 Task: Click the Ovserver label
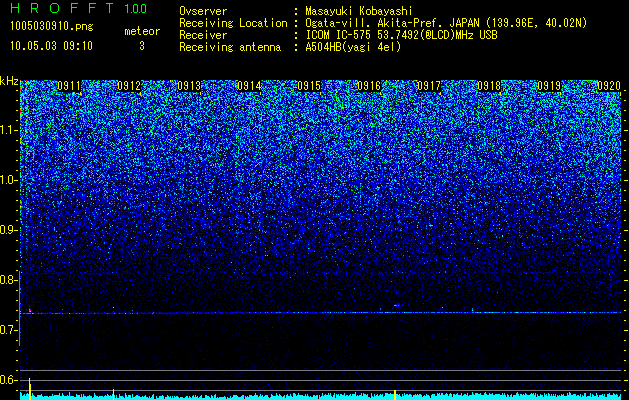pyautogui.click(x=203, y=11)
